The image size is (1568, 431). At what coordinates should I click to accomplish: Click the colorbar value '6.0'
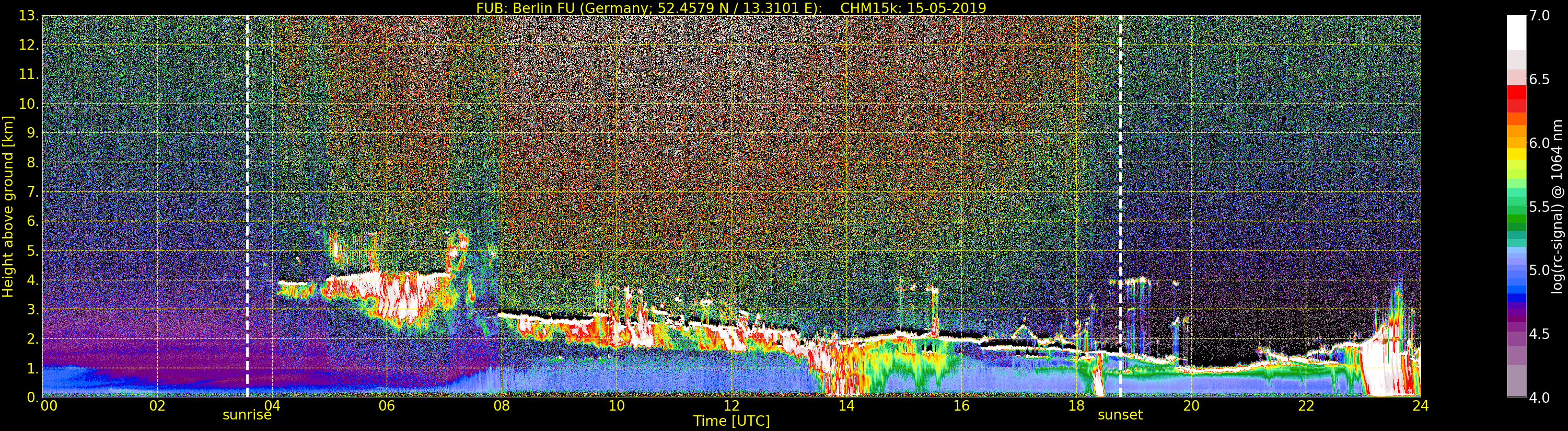point(1539,143)
